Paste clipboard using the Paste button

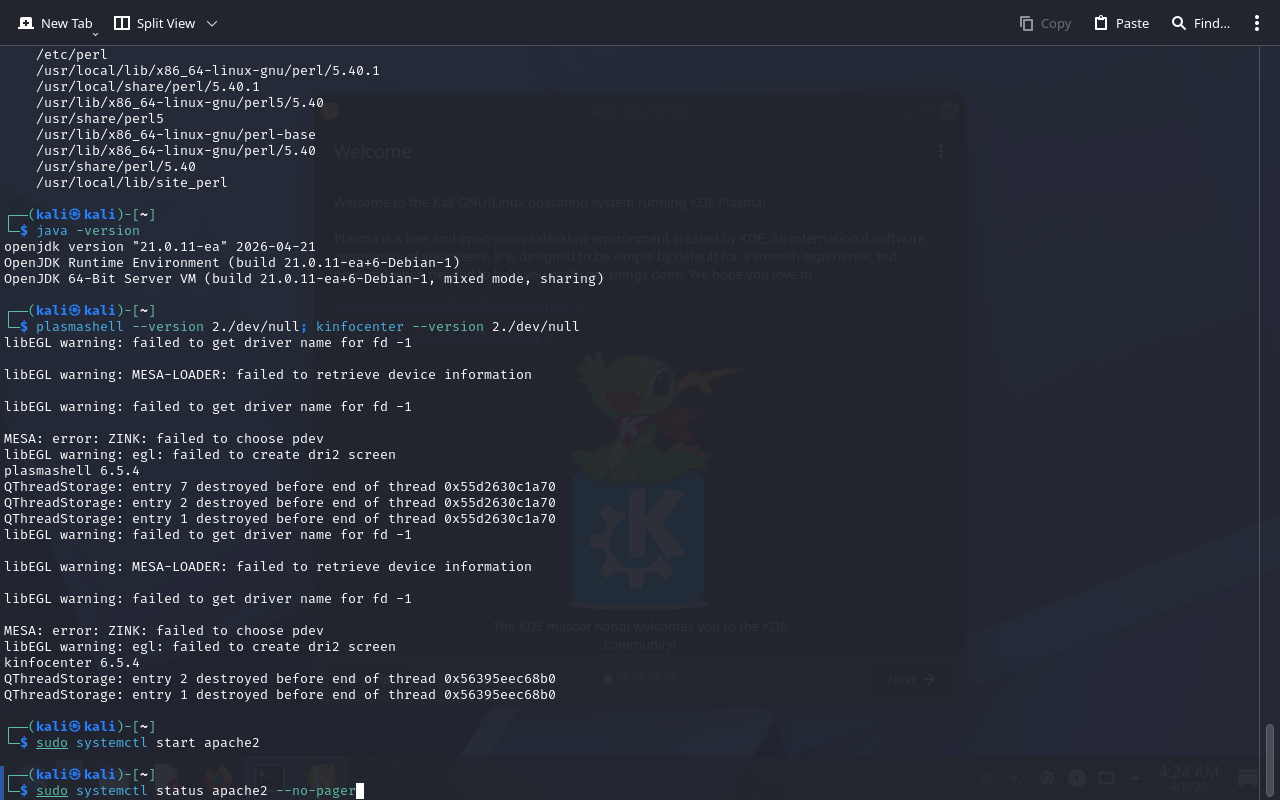pyautogui.click(x=1121, y=23)
